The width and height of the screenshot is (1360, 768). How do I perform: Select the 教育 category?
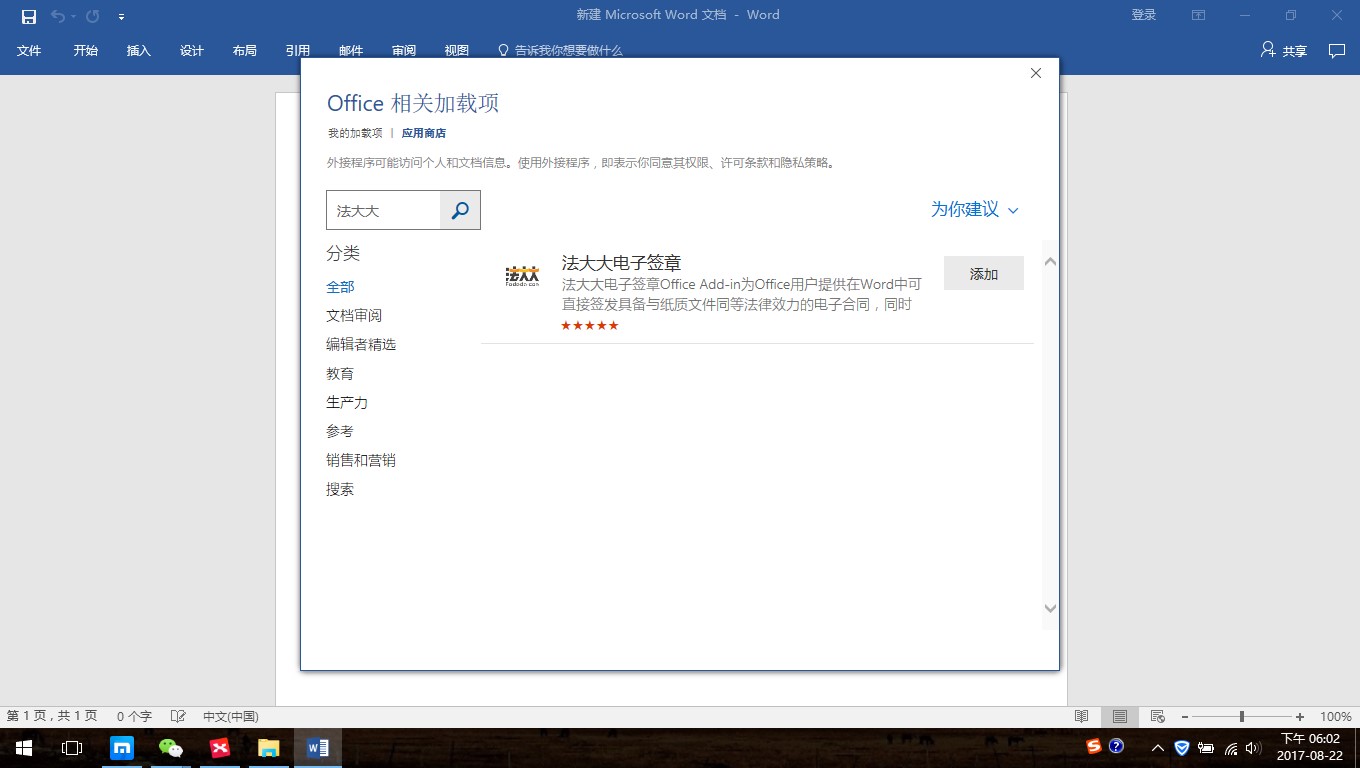coord(340,373)
